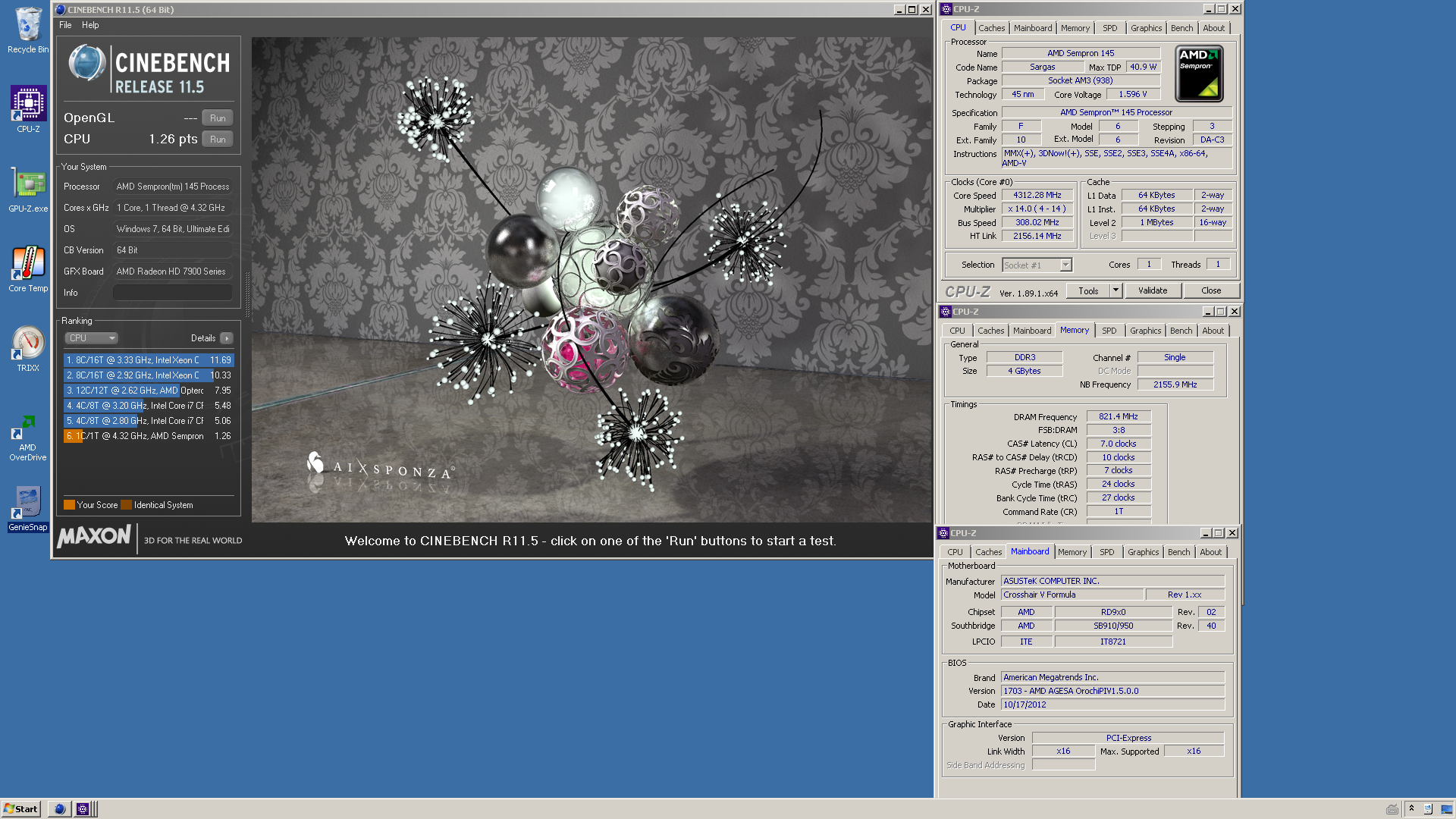This screenshot has width=1456, height=819.
Task: Open Core Temp desktop icon
Action: pos(28,269)
